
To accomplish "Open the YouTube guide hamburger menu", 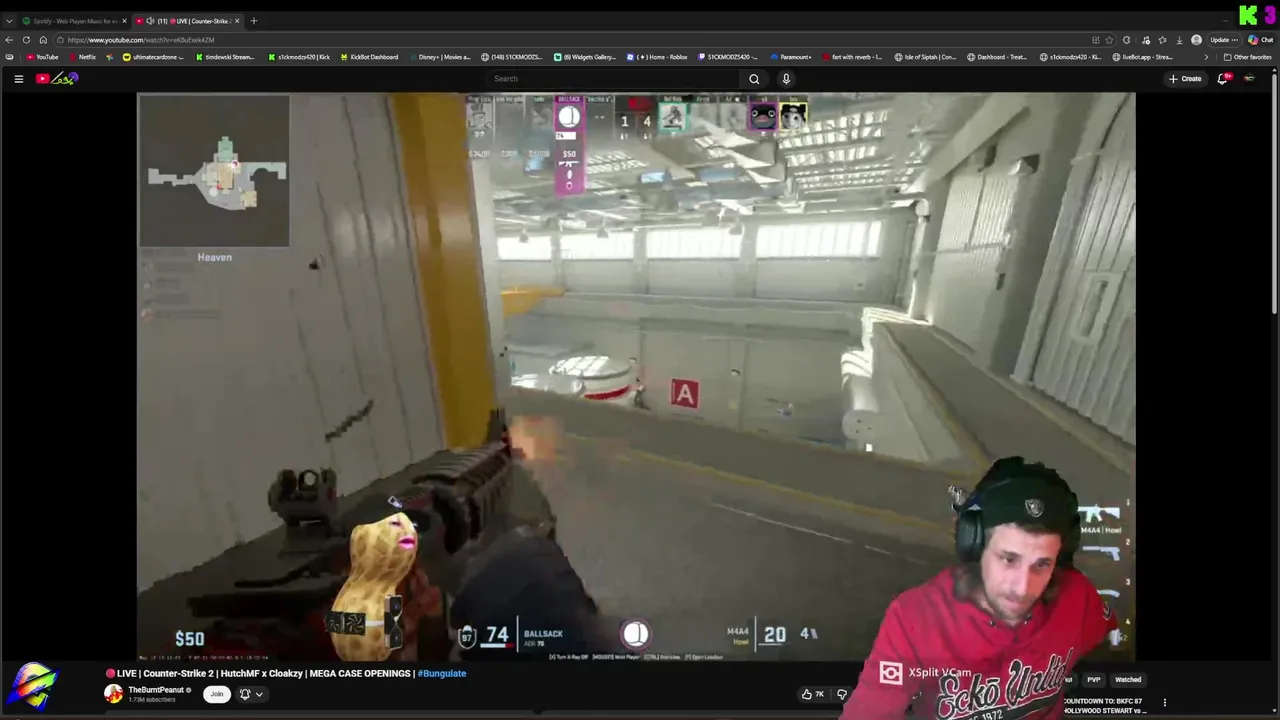I will click(x=18, y=78).
